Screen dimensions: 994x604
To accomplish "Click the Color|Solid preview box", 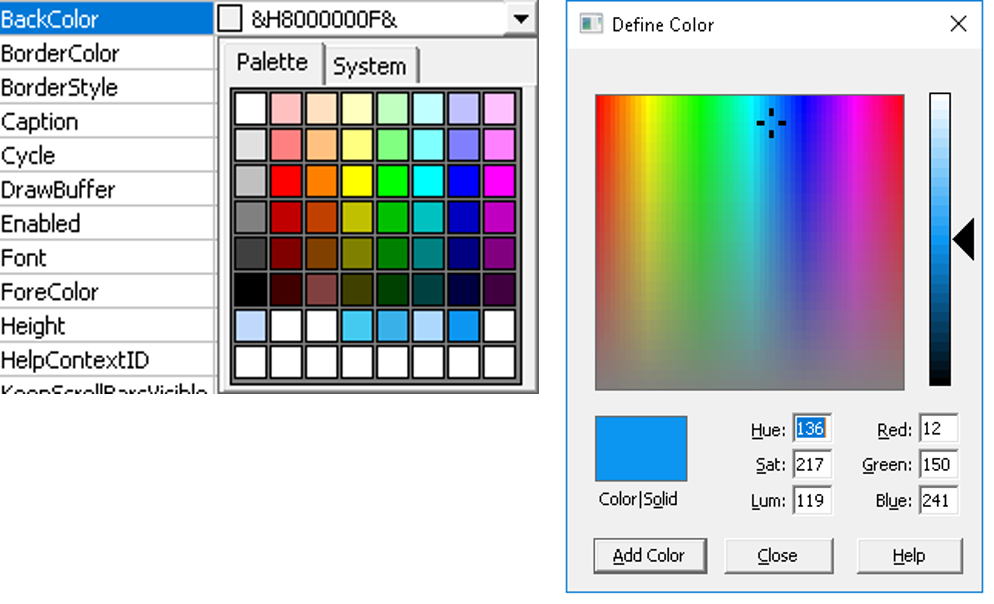I will tap(641, 449).
